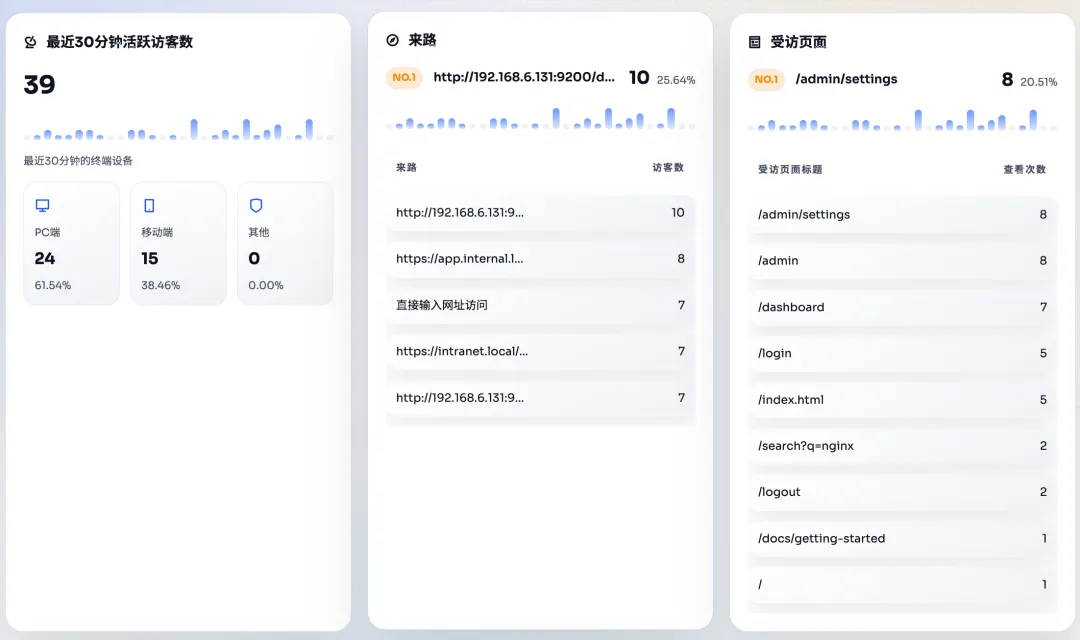
Task: Click the PC端 monitor icon
Action: [42, 205]
